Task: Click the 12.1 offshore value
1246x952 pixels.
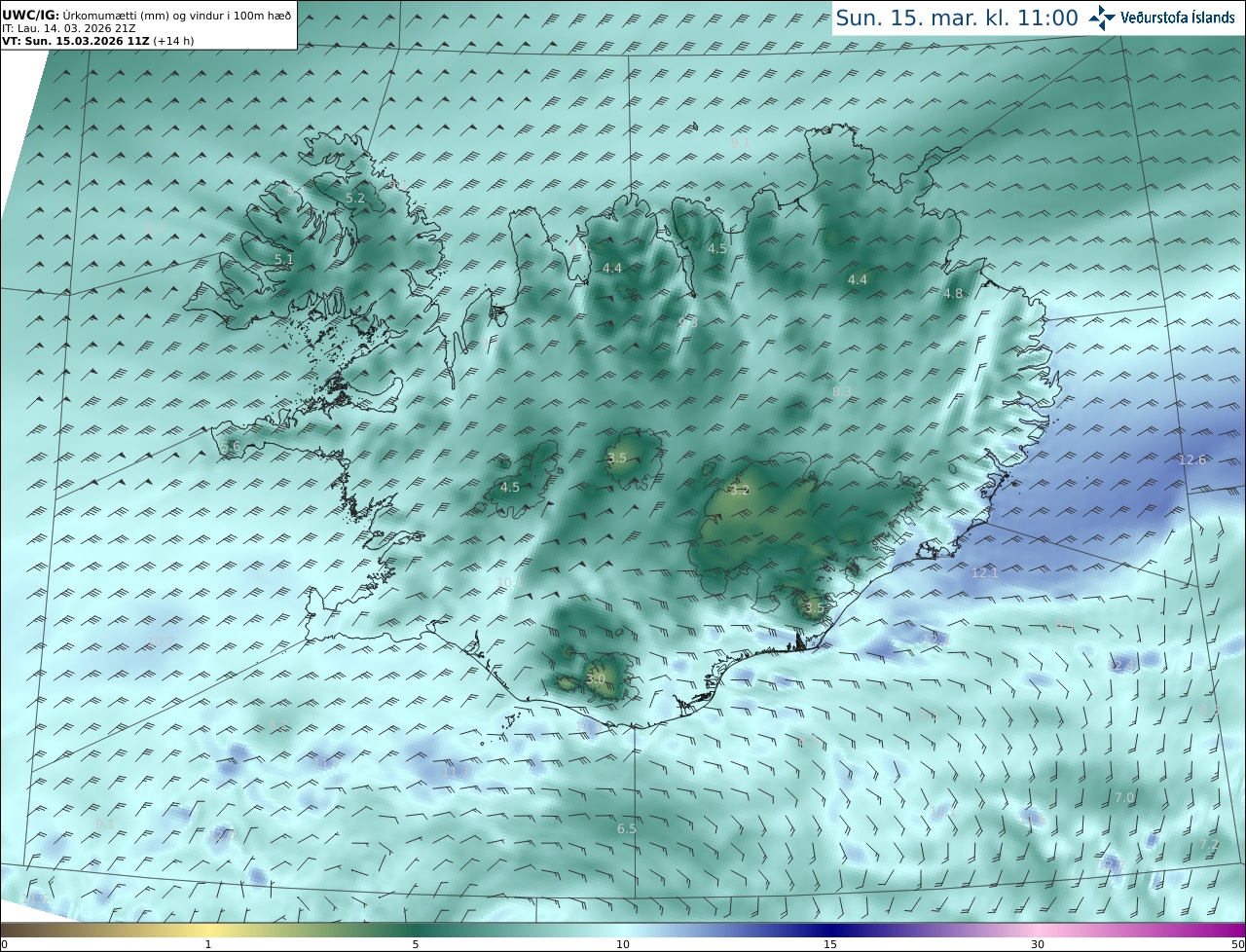Action: (x=985, y=573)
